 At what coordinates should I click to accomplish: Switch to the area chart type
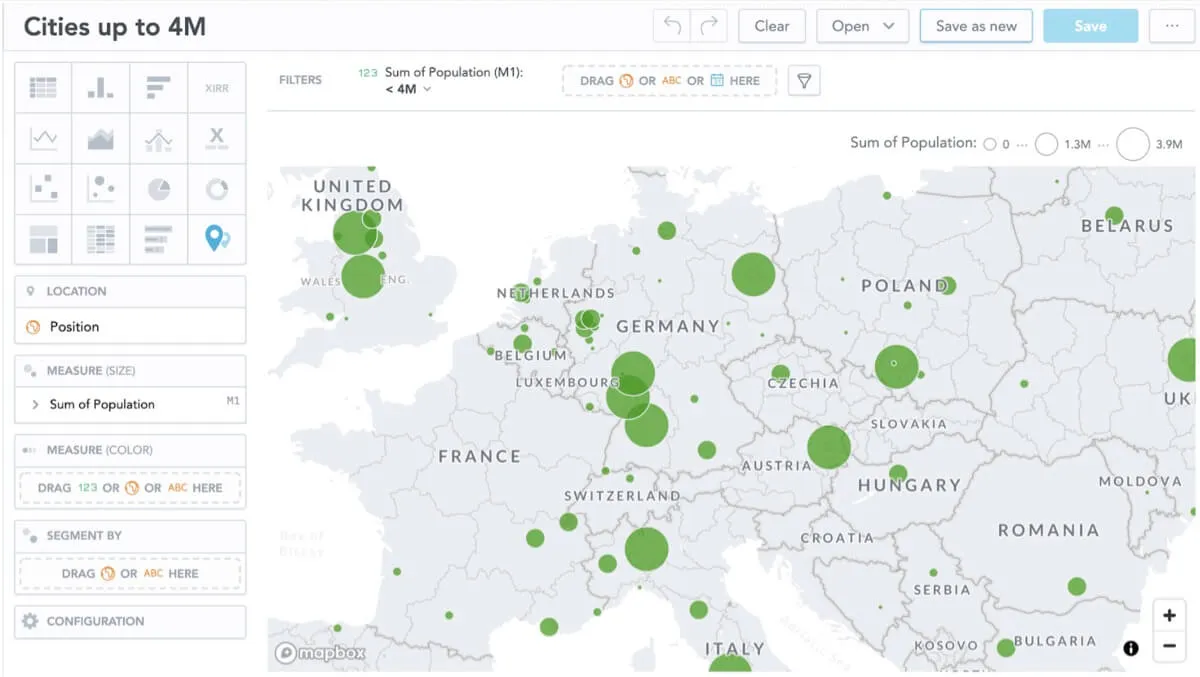100,137
